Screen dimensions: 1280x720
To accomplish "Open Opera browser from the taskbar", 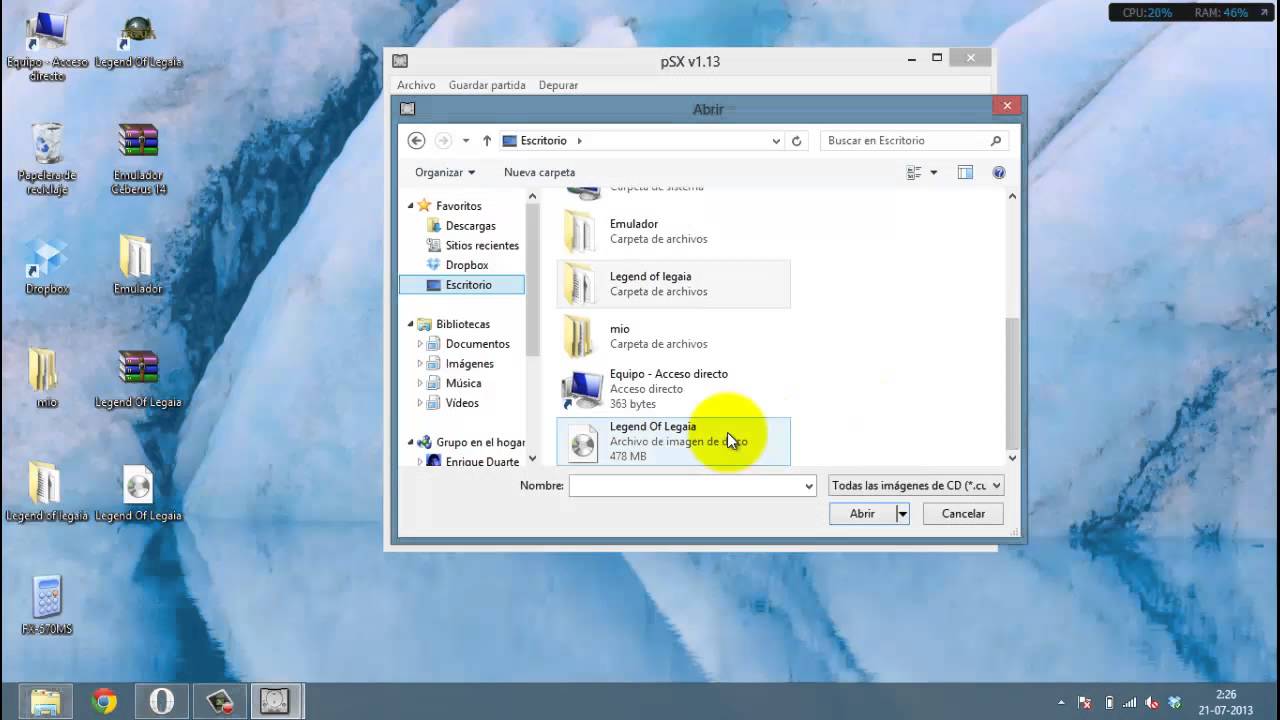I will point(161,701).
